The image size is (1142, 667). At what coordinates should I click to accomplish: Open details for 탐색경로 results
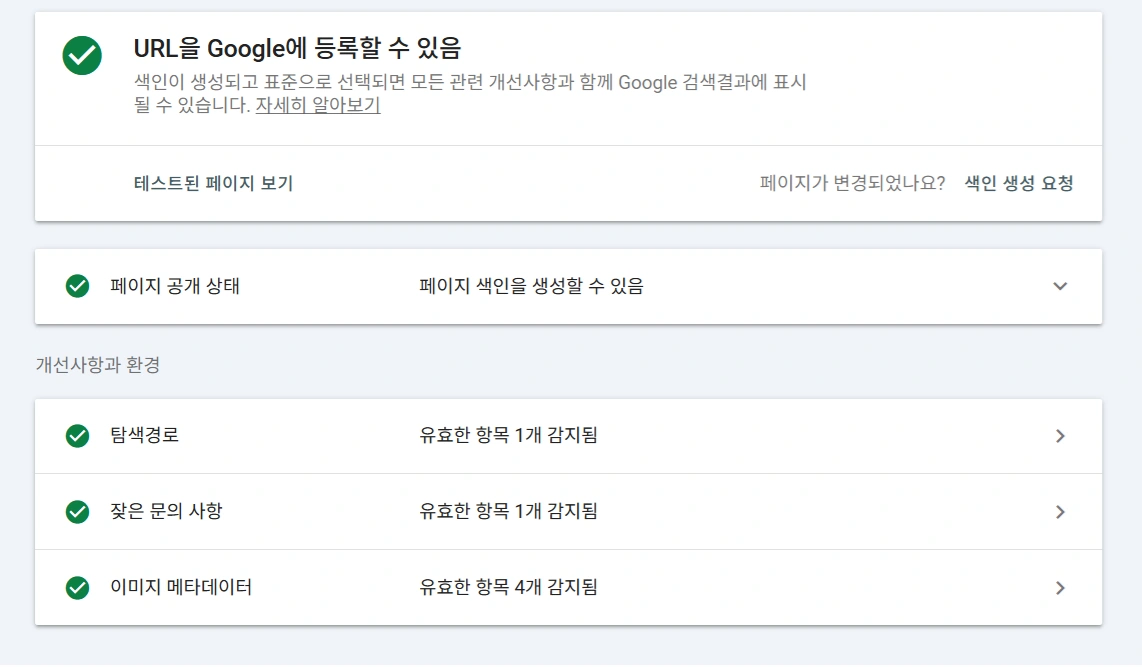(1060, 435)
